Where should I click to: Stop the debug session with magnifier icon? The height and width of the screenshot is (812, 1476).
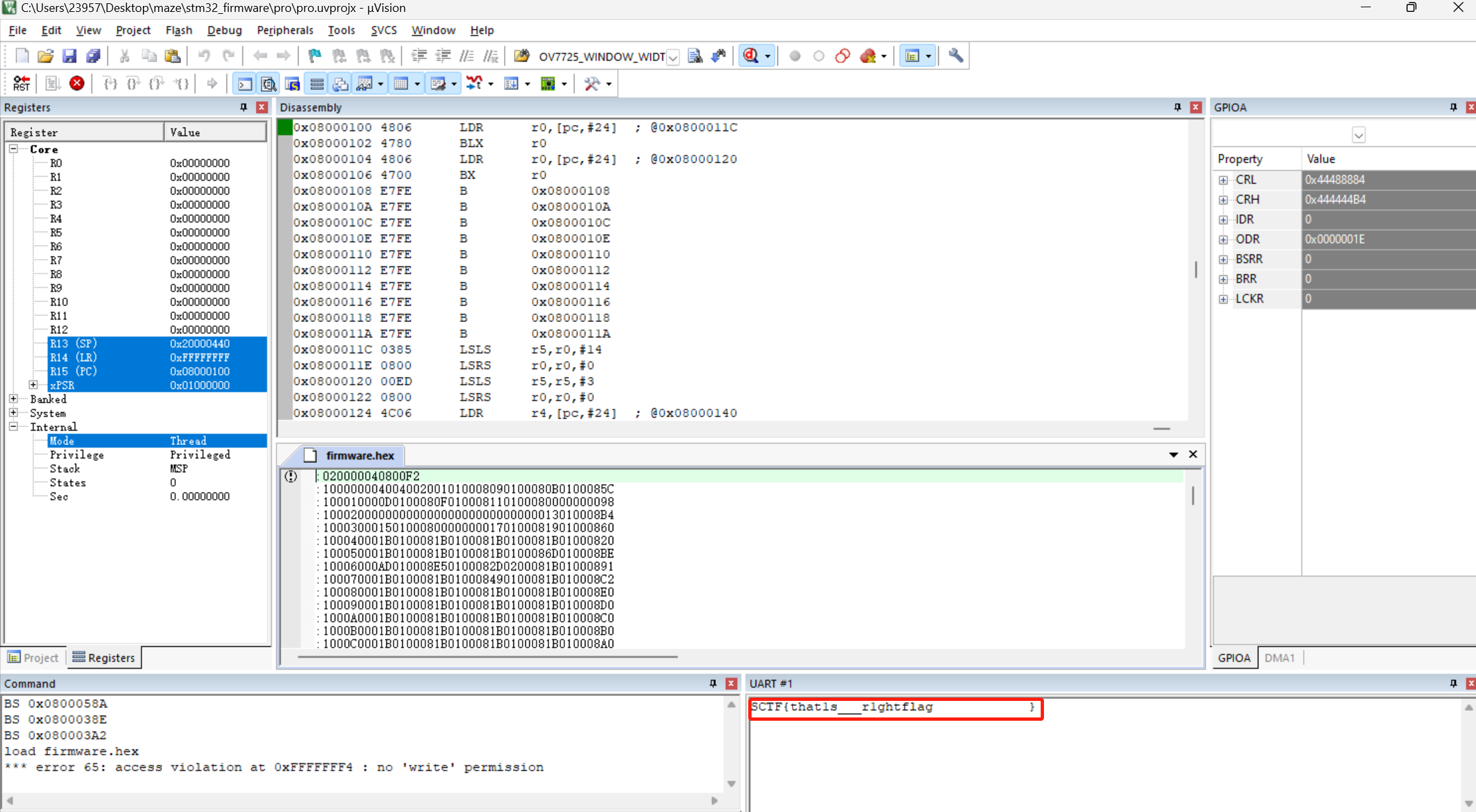[x=751, y=56]
